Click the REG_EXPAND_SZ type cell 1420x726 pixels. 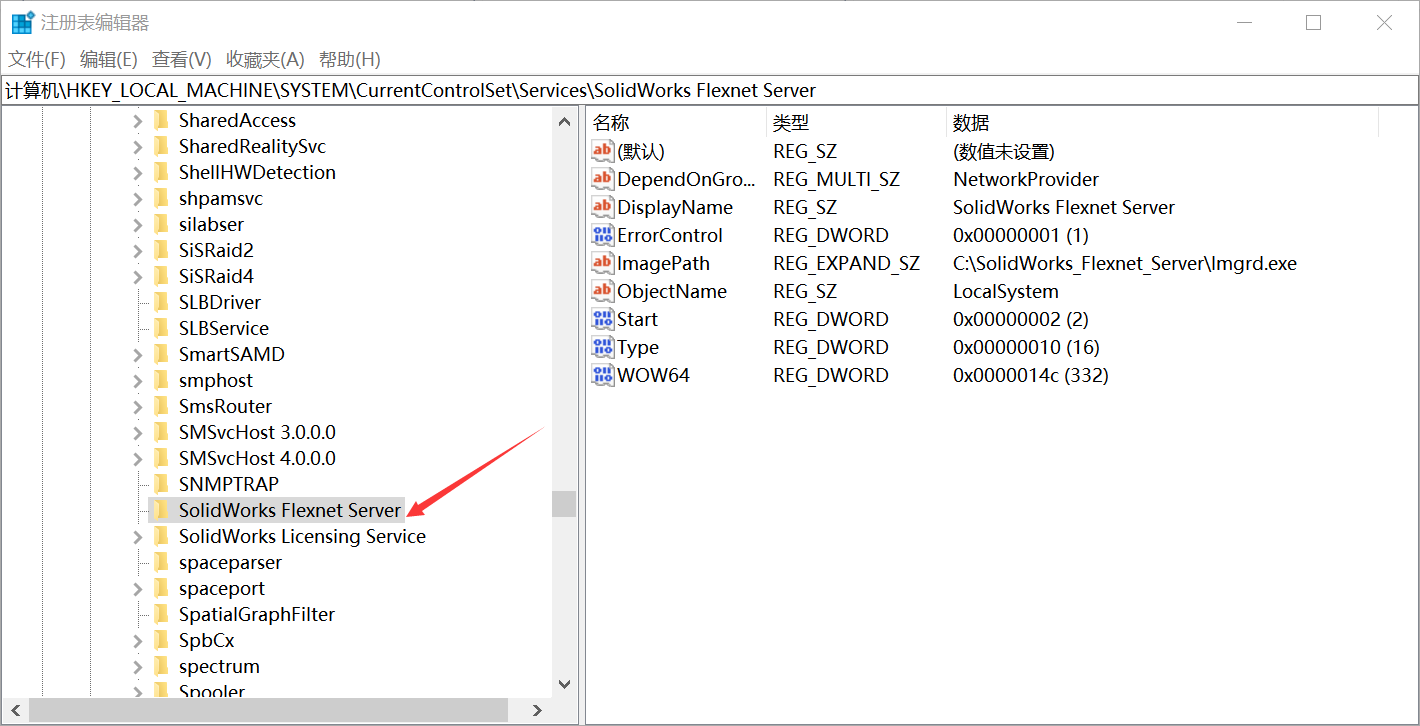(x=846, y=263)
